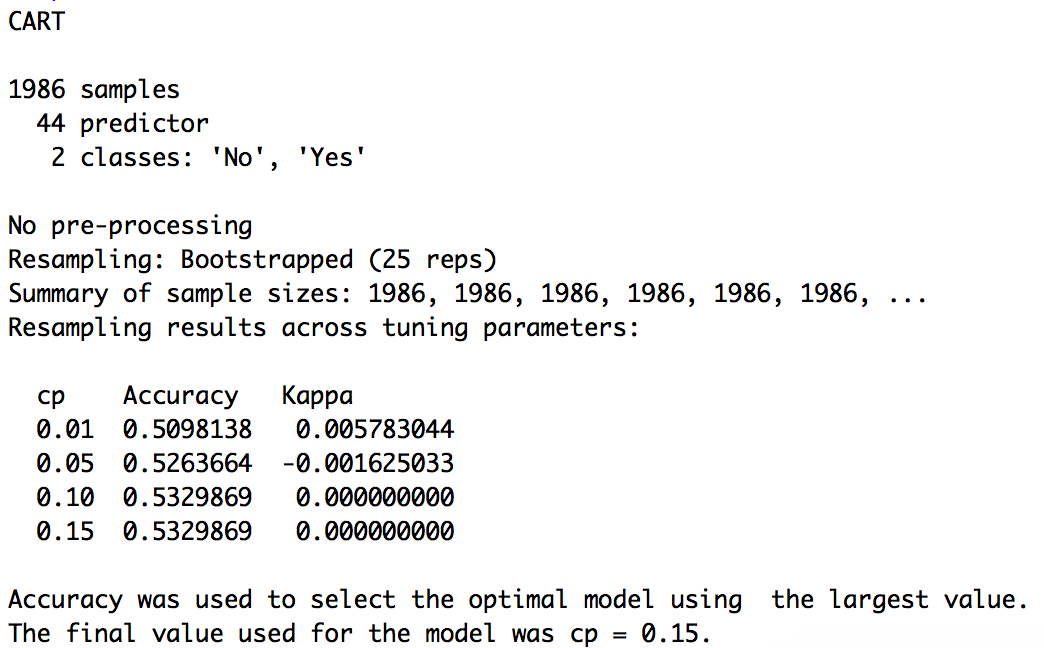Screen dimensions: 1044x648
Task: Click the 'cp' column header
Action: (x=51, y=397)
